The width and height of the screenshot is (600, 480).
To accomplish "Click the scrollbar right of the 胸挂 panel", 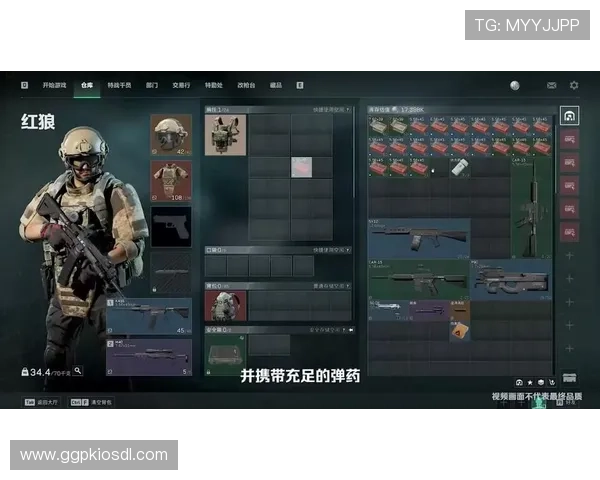I will (354, 153).
